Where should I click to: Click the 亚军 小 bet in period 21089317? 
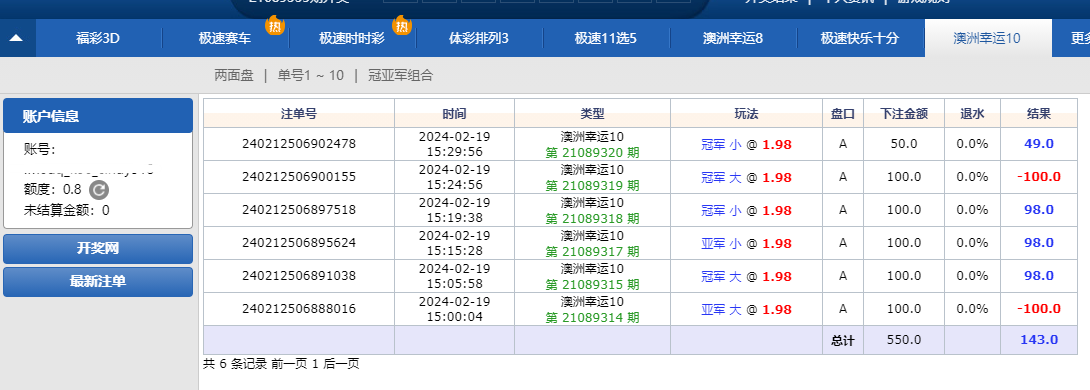point(722,243)
